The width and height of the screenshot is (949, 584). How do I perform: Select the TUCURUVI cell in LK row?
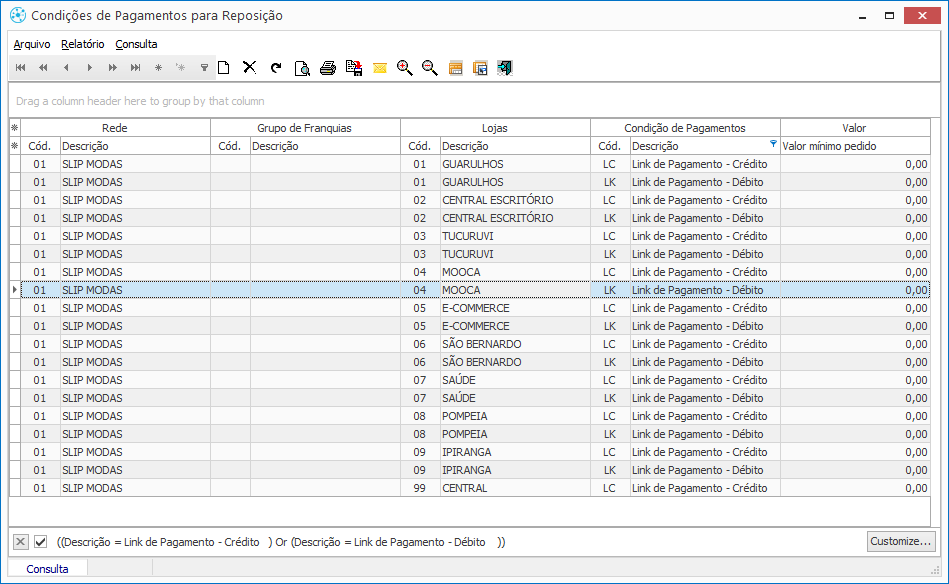(x=514, y=254)
